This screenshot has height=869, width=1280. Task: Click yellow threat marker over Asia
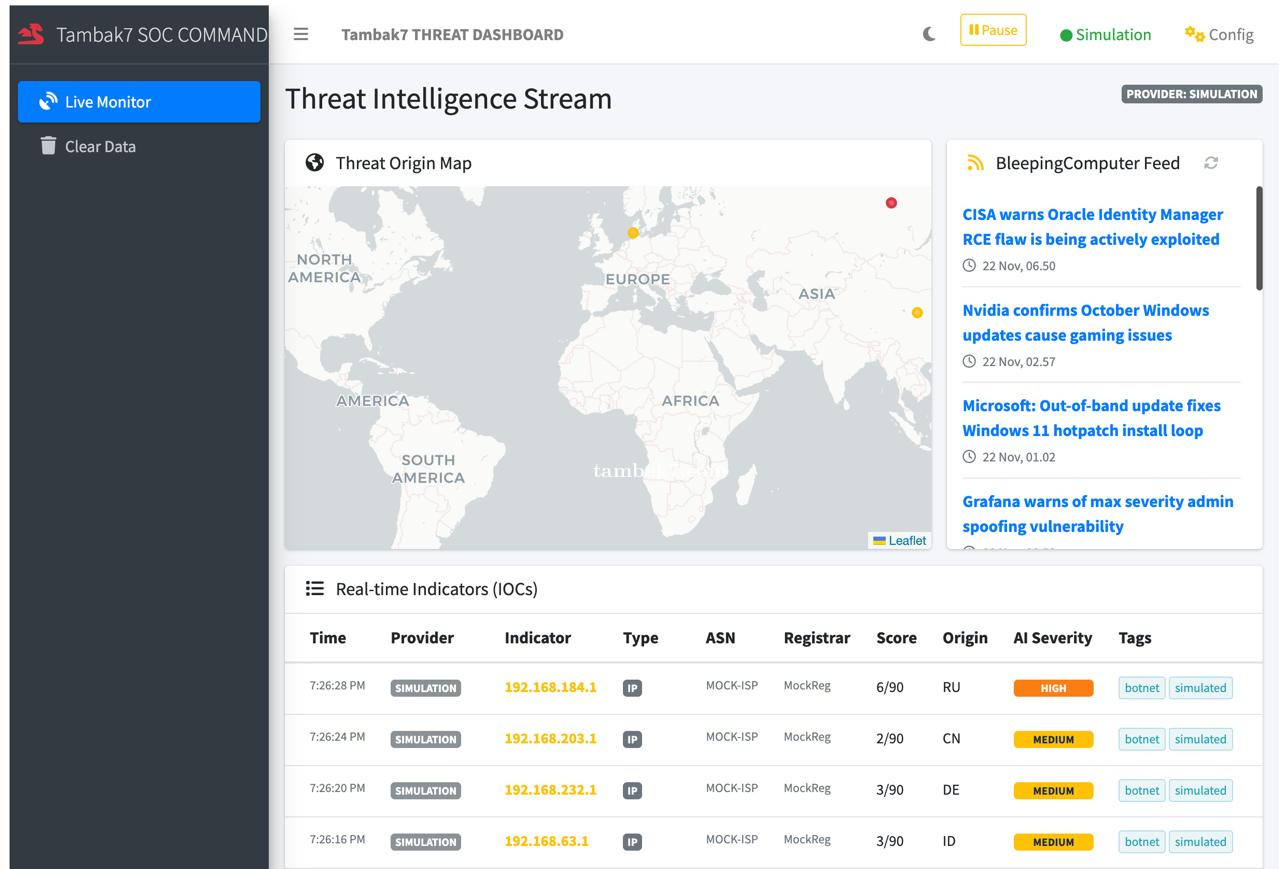tap(917, 313)
